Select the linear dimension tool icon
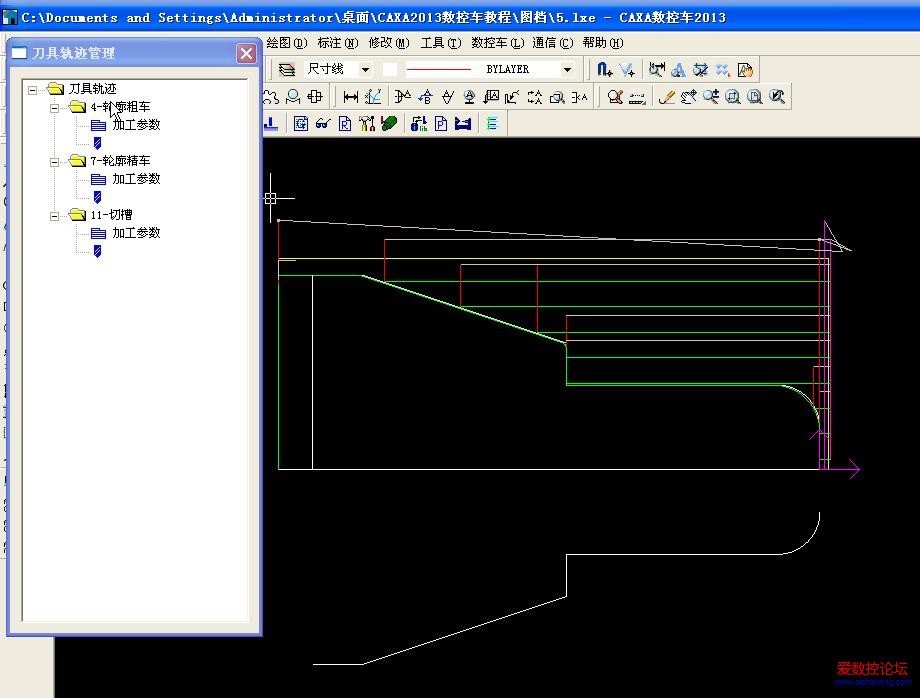Viewport: 920px width, 698px height. click(x=350, y=97)
